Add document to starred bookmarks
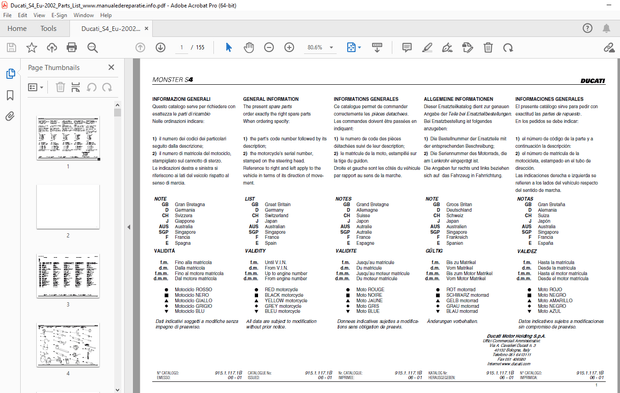 point(32,48)
